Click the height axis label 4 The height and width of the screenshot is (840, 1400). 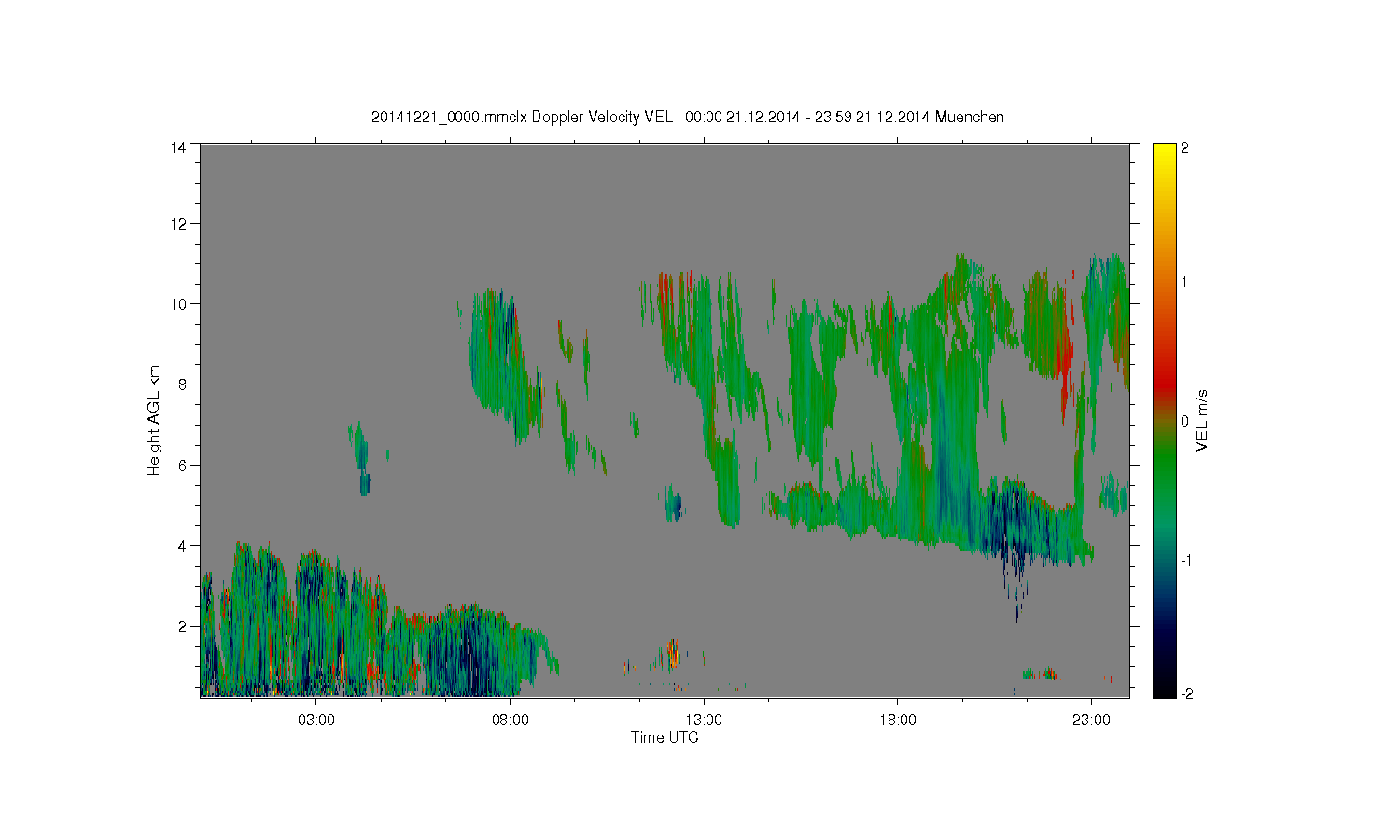click(182, 545)
